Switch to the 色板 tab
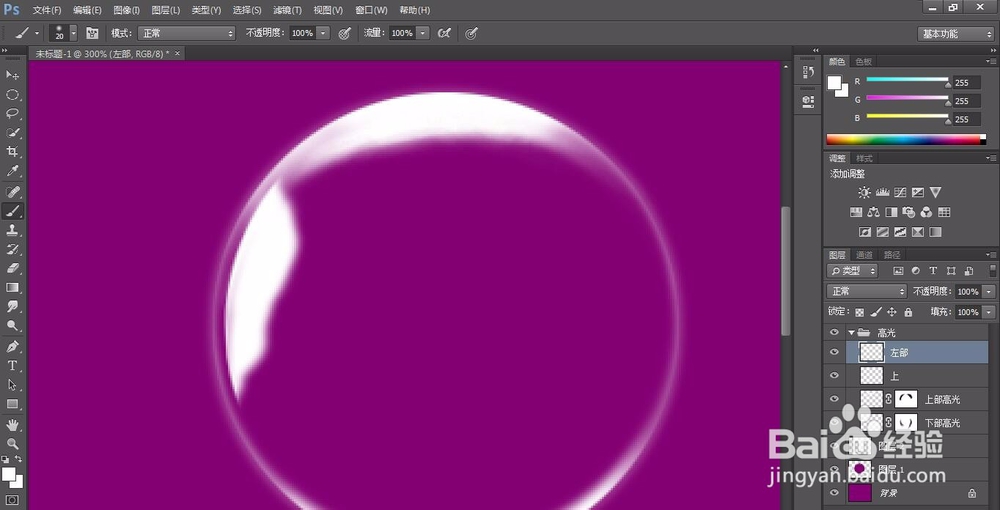Image resolution: width=1000 pixels, height=510 pixels. (864, 62)
